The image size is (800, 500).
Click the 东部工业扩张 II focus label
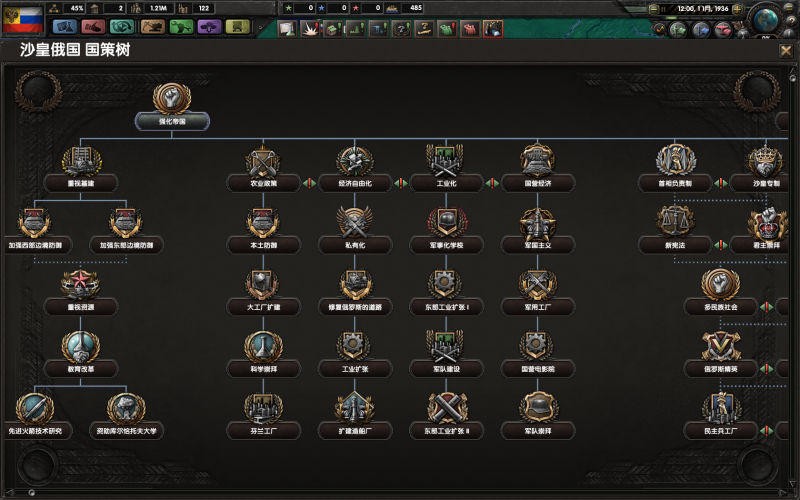coord(445,431)
